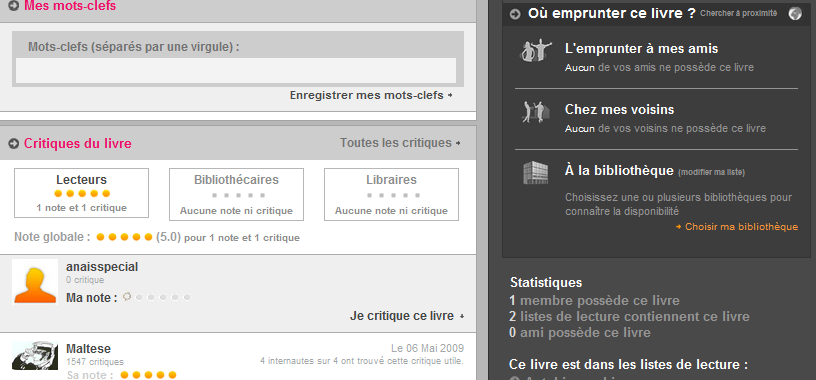The image size is (816, 380).
Task: Click Mes mots-clefs section title
Action: (70, 6)
